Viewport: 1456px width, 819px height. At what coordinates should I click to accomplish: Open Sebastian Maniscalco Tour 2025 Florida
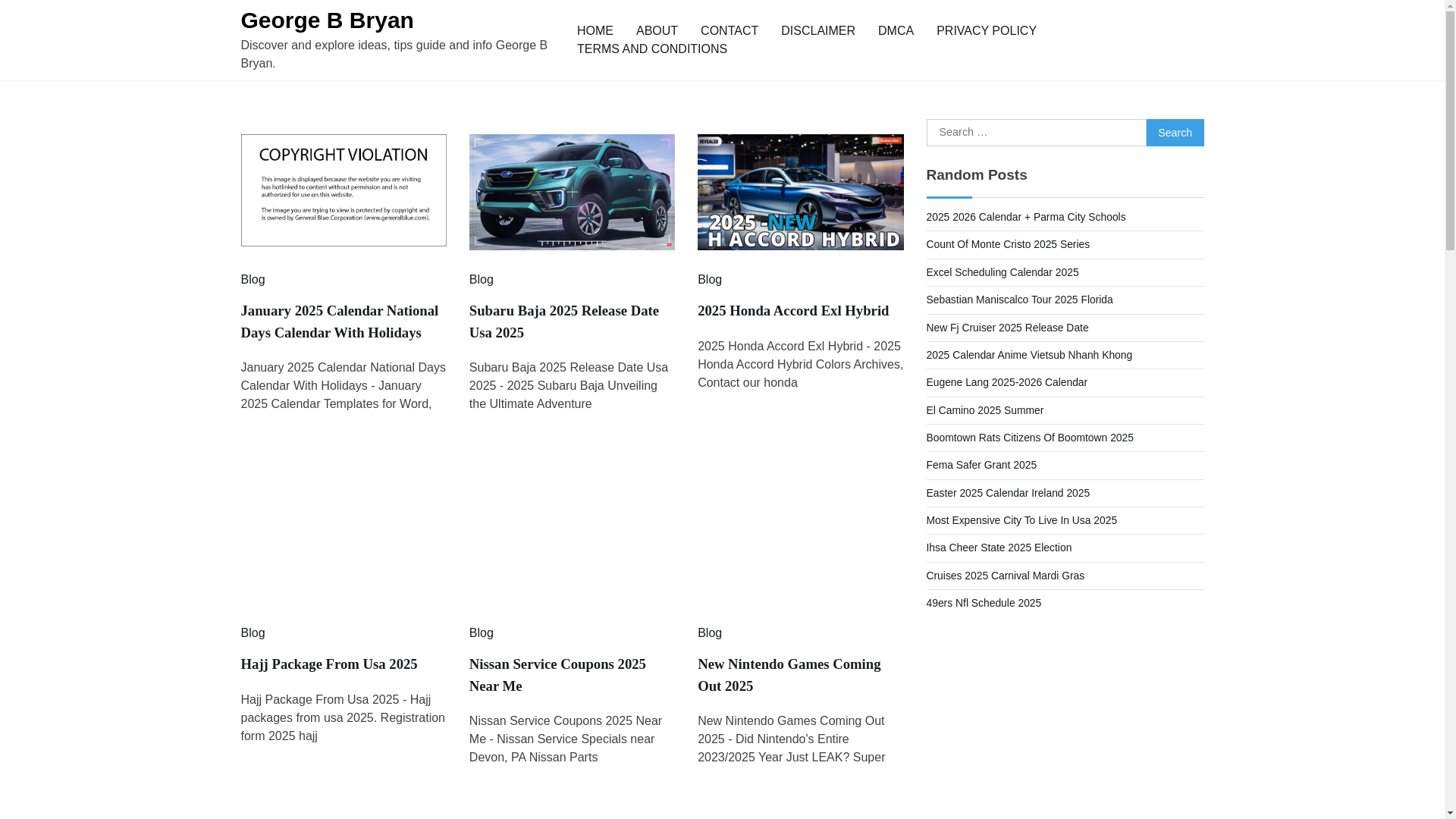tap(1019, 300)
